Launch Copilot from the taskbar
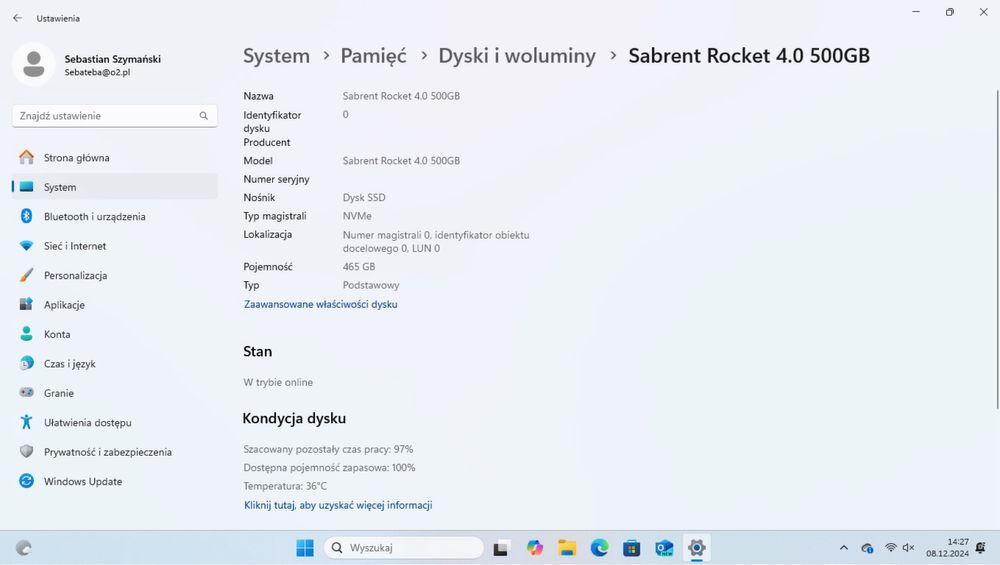 [534, 547]
